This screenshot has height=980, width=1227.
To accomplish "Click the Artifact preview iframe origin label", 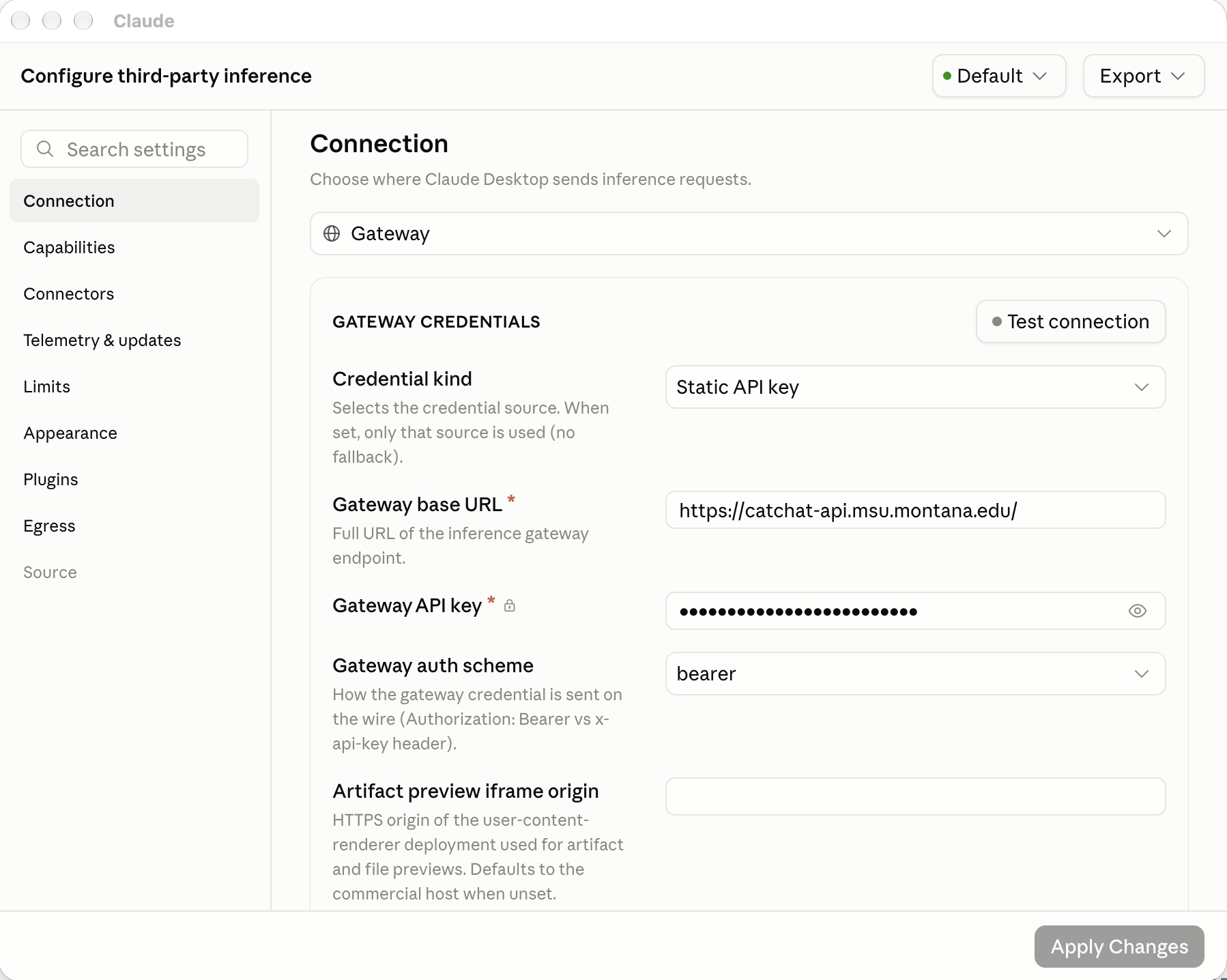I will point(465,791).
